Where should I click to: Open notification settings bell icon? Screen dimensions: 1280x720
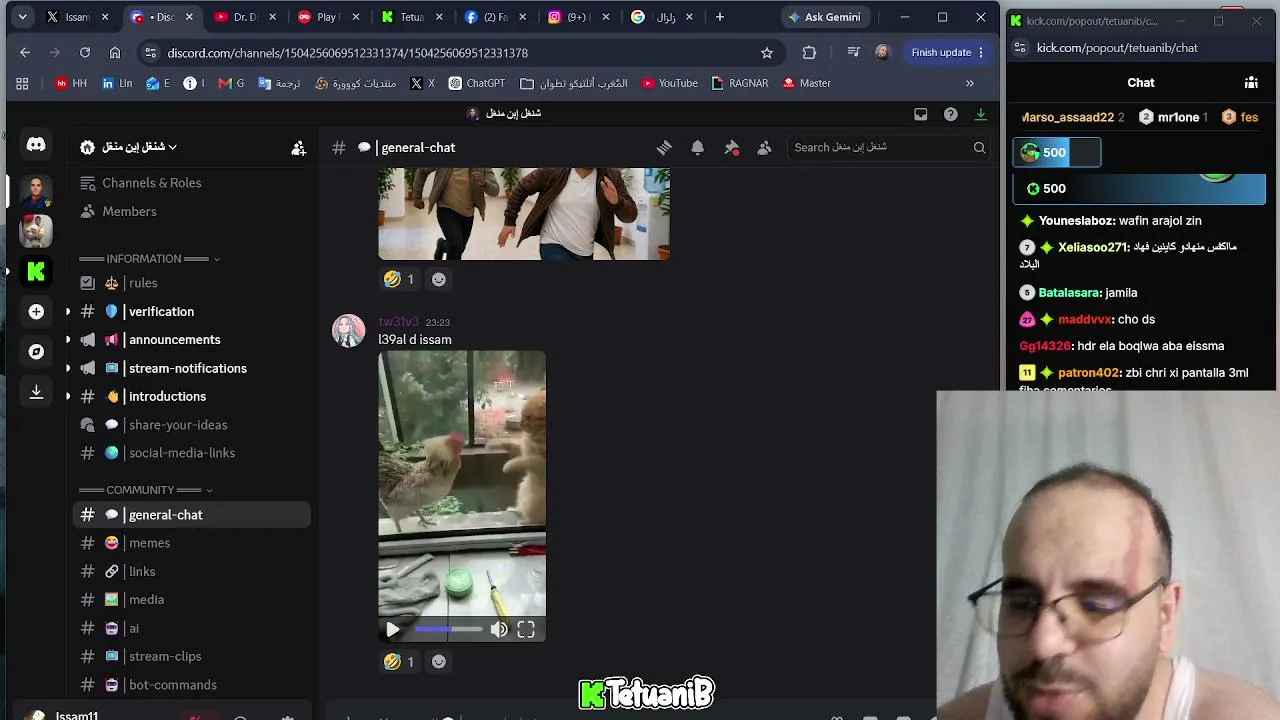(697, 148)
